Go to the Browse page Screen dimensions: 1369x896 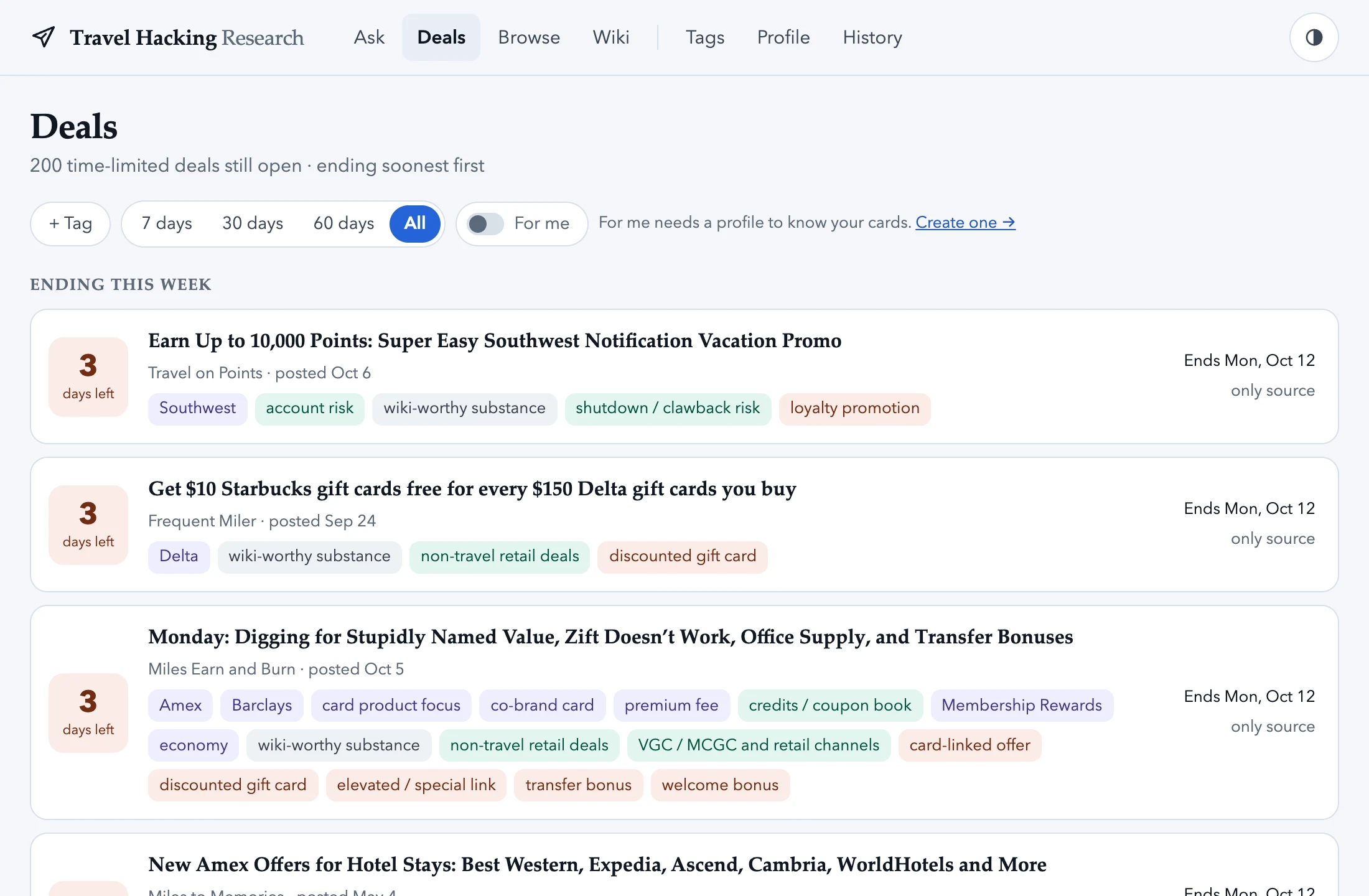click(529, 37)
